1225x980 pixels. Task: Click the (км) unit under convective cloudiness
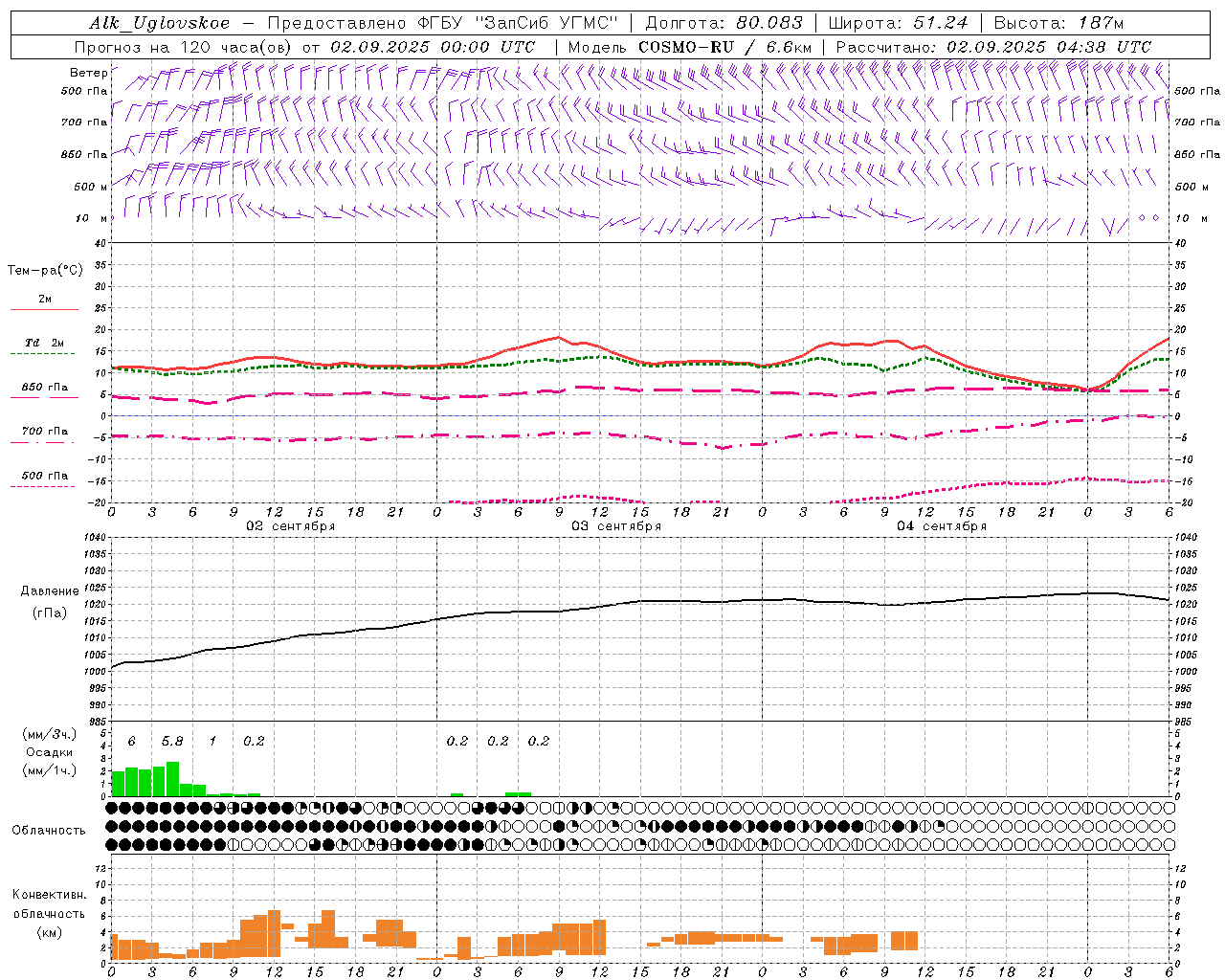point(49,932)
